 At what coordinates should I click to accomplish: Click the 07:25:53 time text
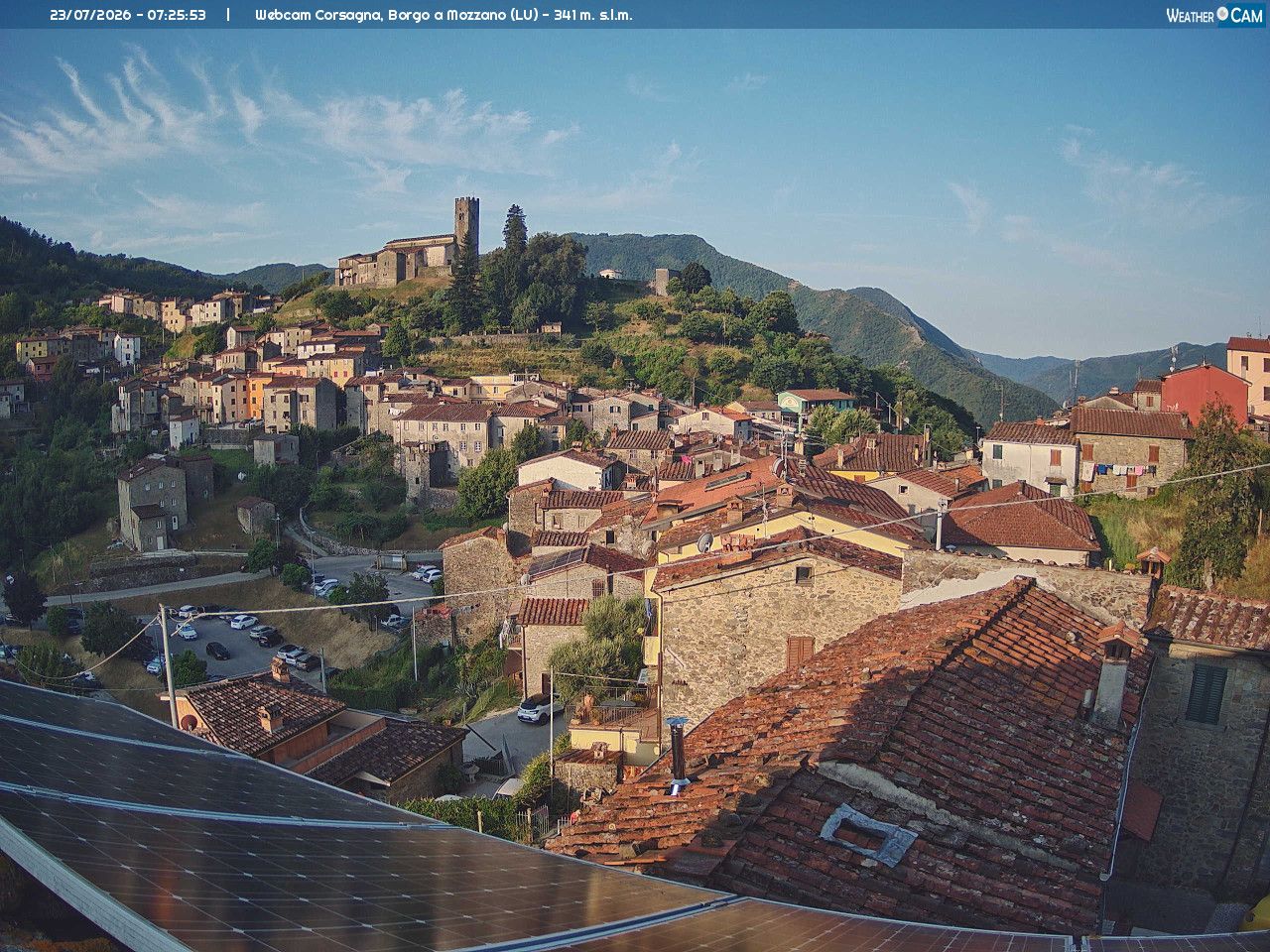pyautogui.click(x=178, y=15)
